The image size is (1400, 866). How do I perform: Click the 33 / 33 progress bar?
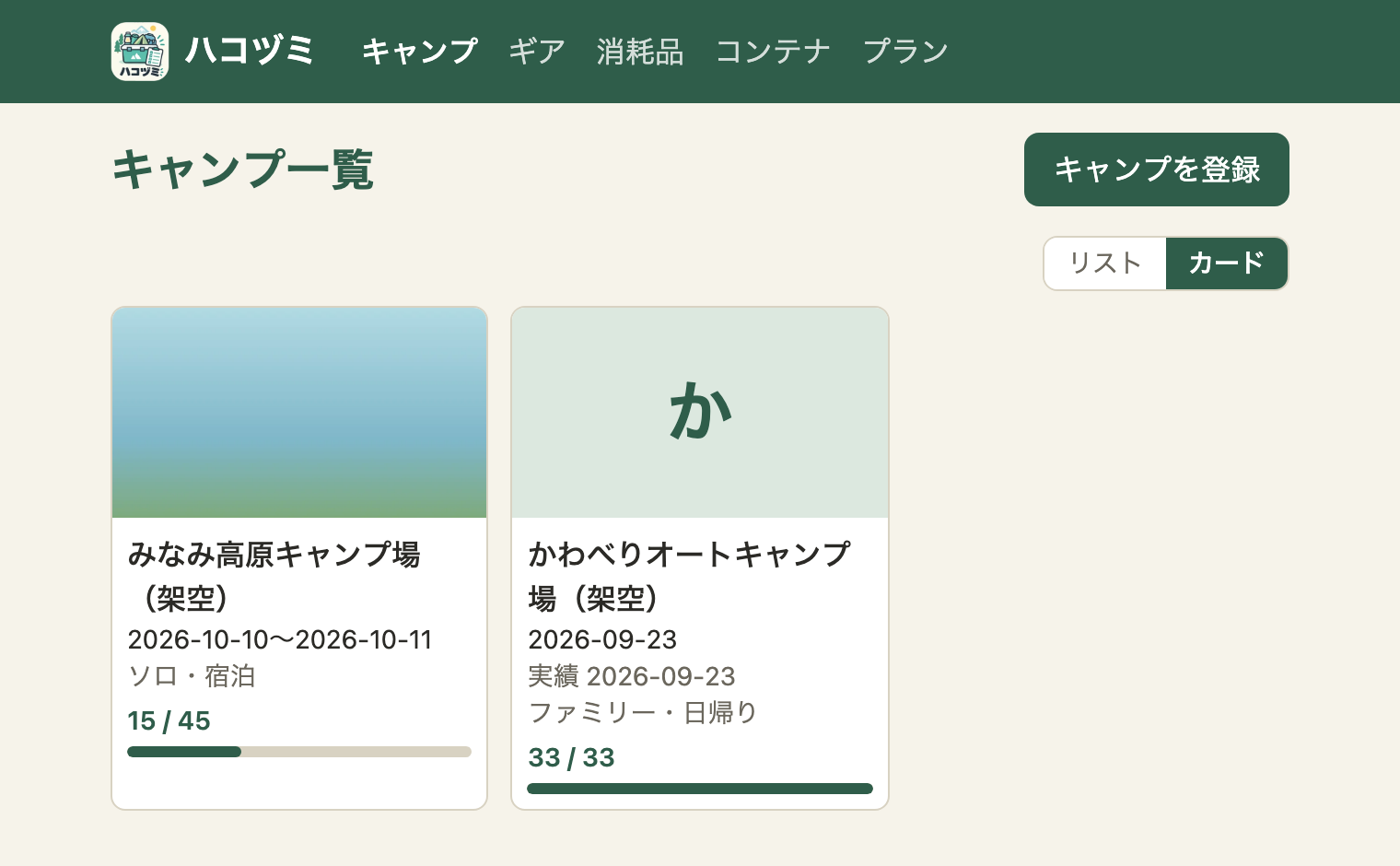[700, 789]
